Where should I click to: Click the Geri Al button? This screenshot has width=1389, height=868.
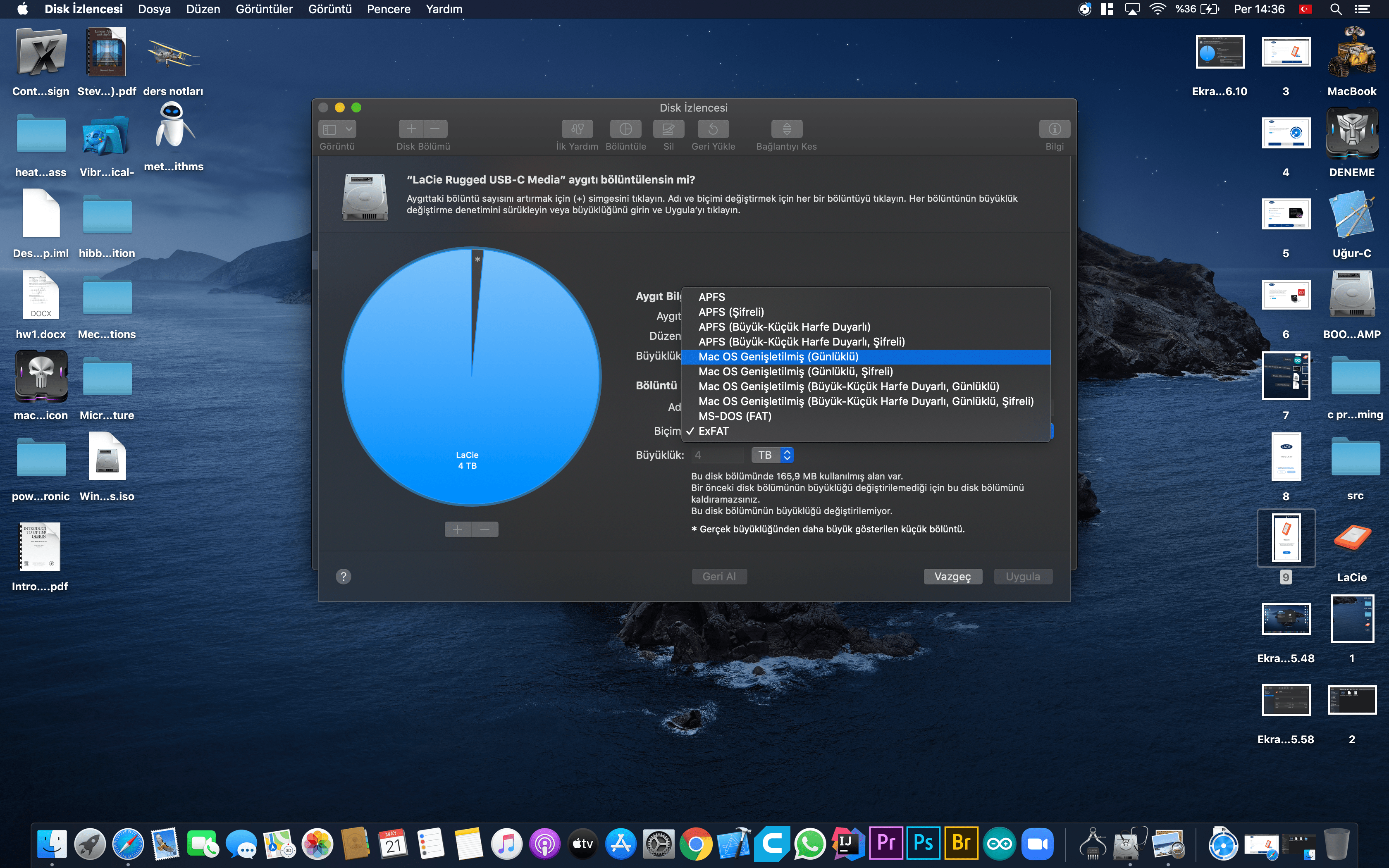tap(719, 576)
